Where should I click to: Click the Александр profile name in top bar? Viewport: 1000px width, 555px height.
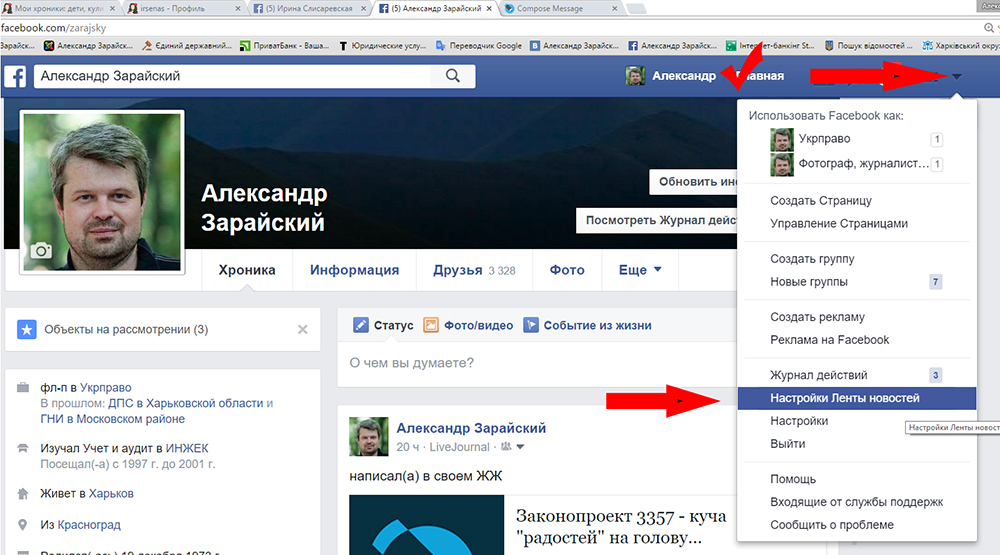click(684, 76)
